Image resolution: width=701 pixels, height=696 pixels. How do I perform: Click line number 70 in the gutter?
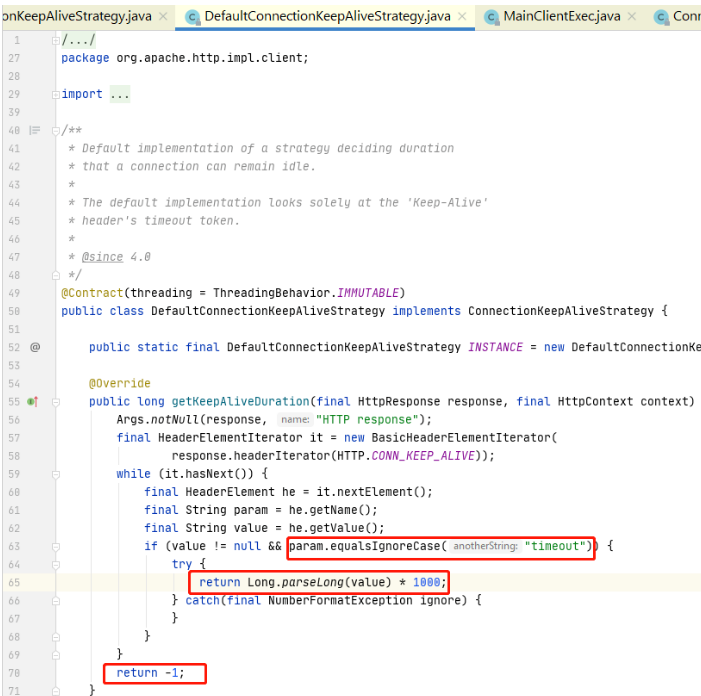point(14,673)
